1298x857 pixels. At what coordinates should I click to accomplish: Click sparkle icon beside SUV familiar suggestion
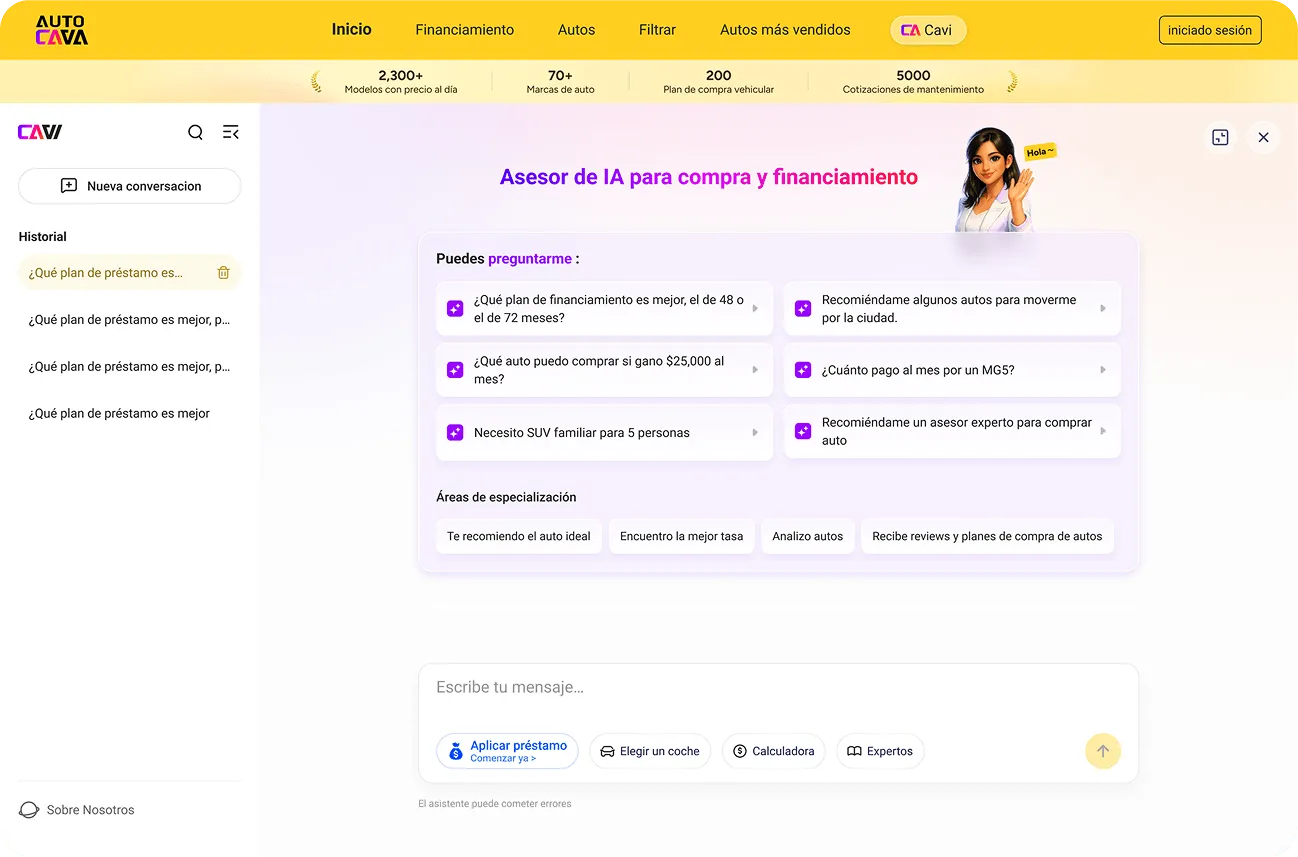coord(455,433)
